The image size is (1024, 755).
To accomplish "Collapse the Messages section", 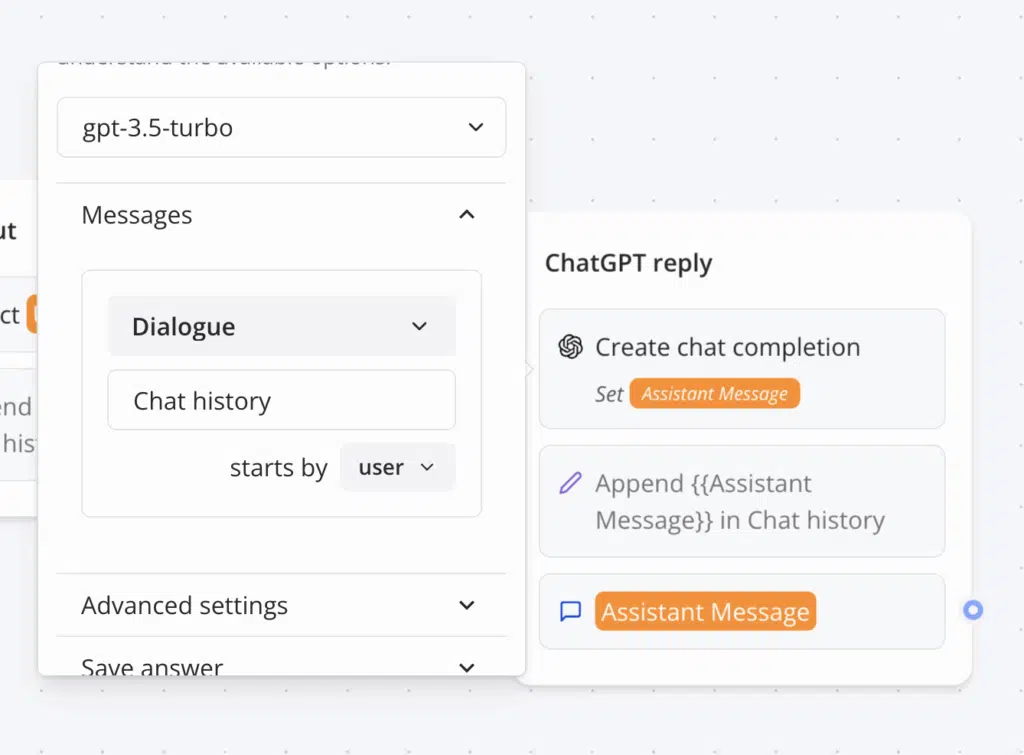I will (466, 215).
